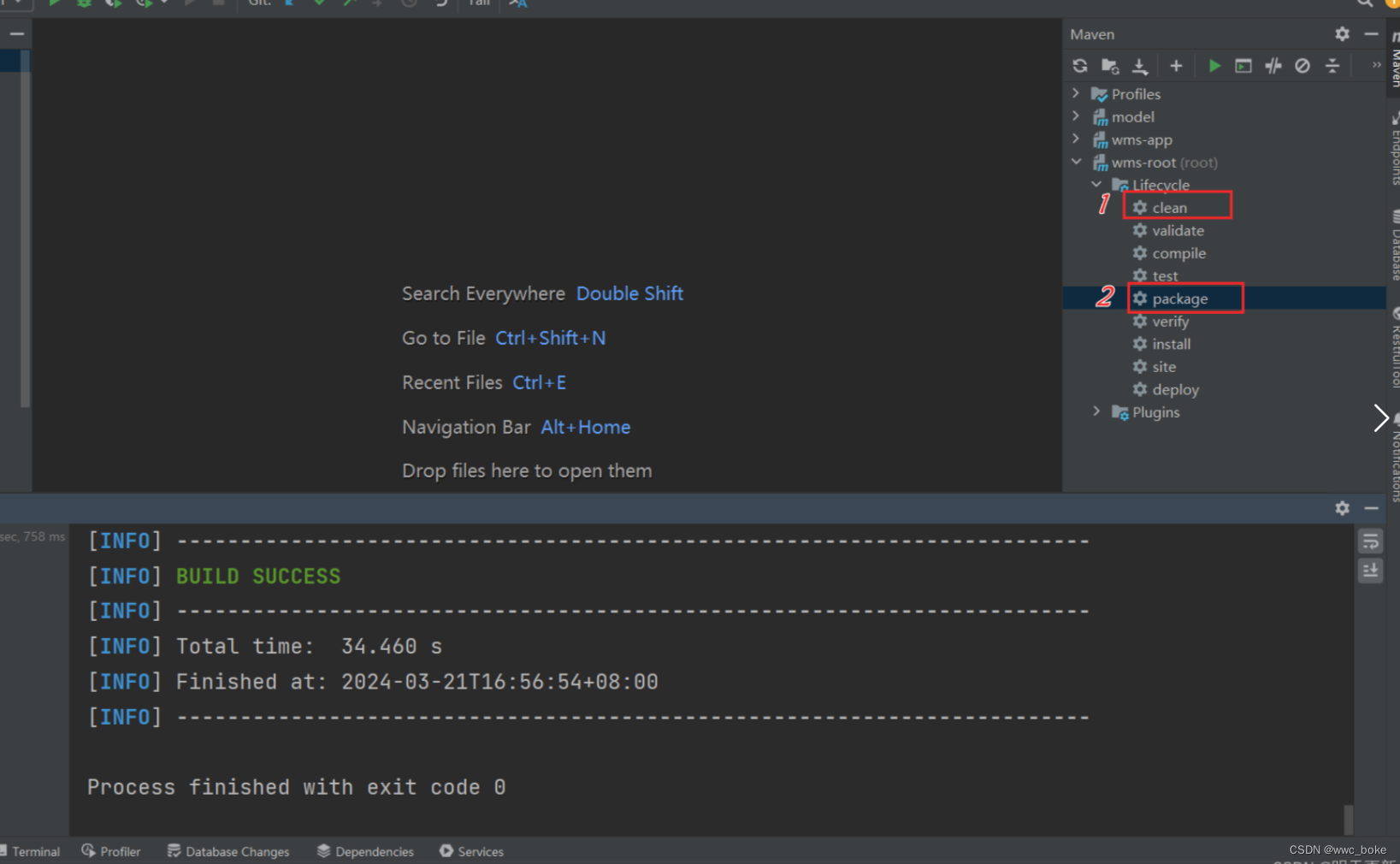Select the deploy lifecycle phase
This screenshot has height=864, width=1400.
[1224, 389]
